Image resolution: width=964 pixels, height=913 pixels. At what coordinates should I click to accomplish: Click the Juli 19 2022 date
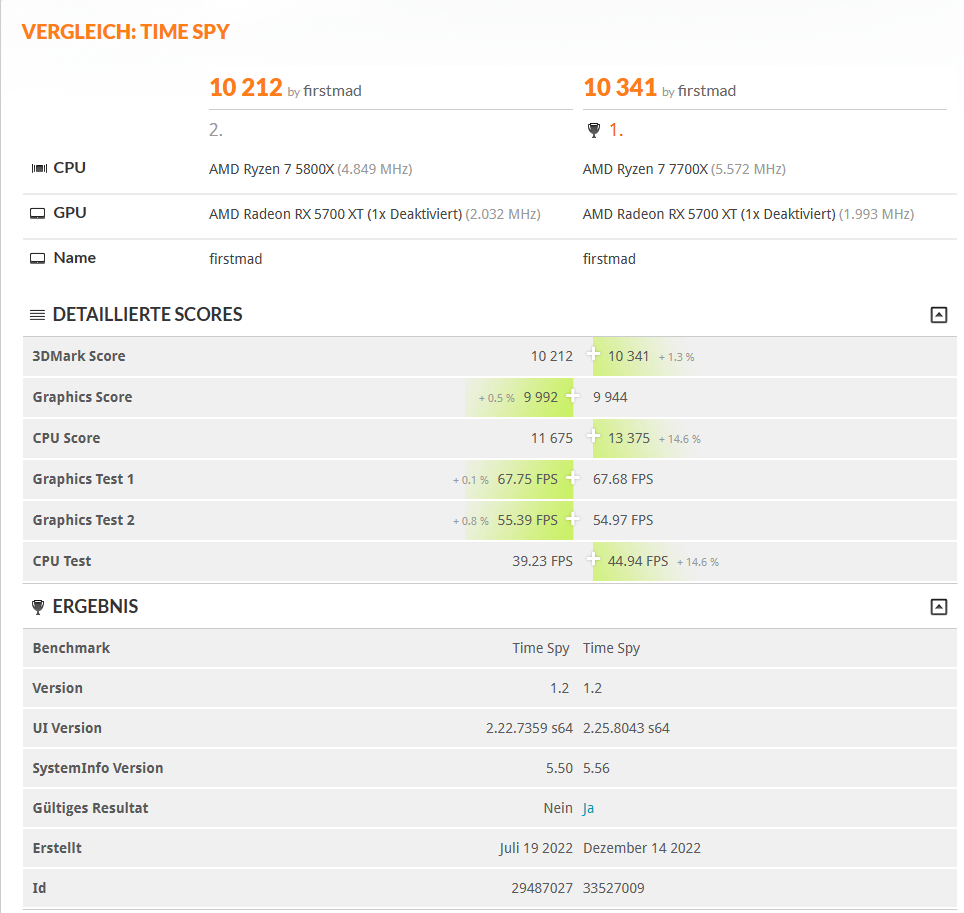pos(535,848)
